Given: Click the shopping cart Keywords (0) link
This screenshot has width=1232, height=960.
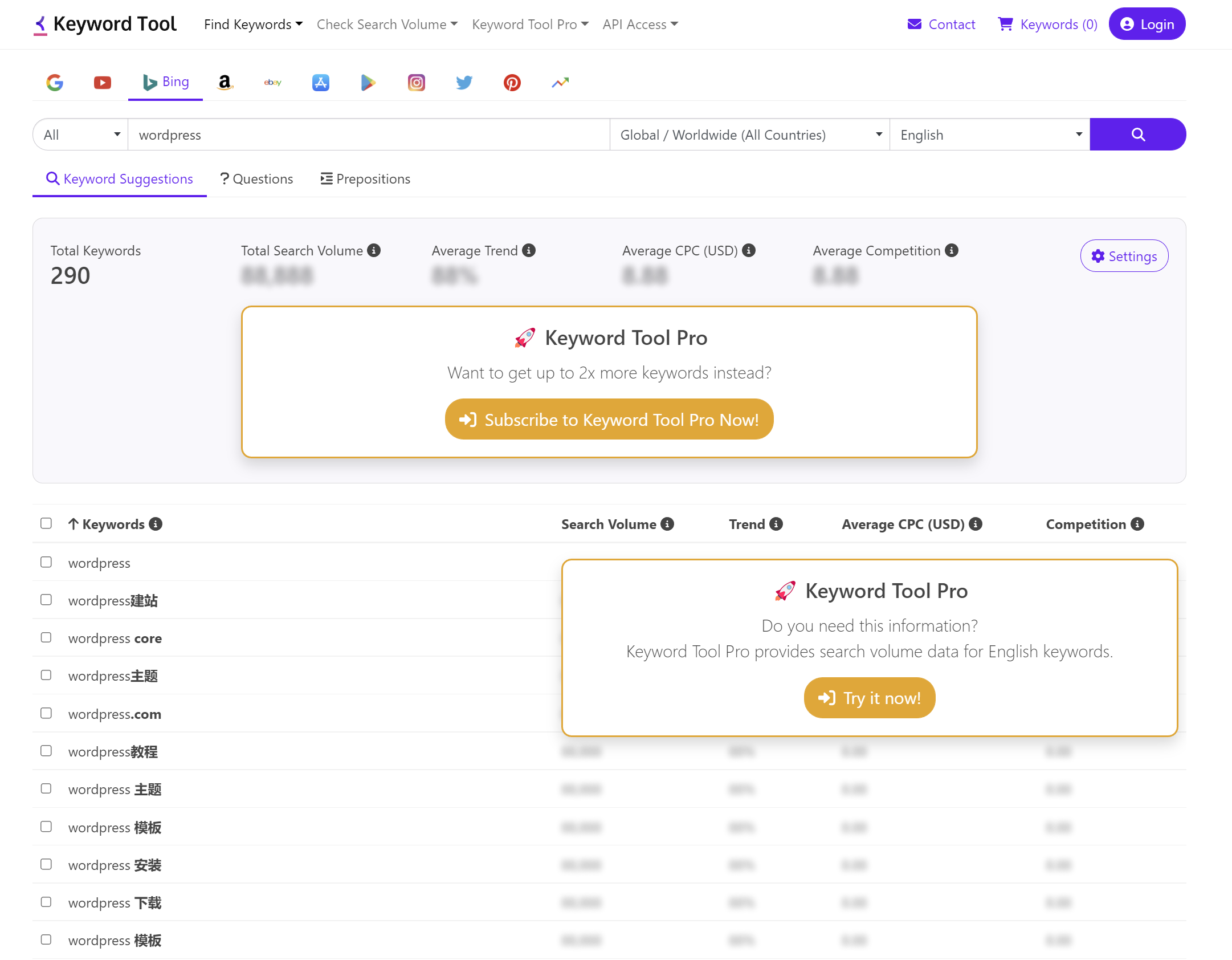Looking at the screenshot, I should [x=1047, y=25].
